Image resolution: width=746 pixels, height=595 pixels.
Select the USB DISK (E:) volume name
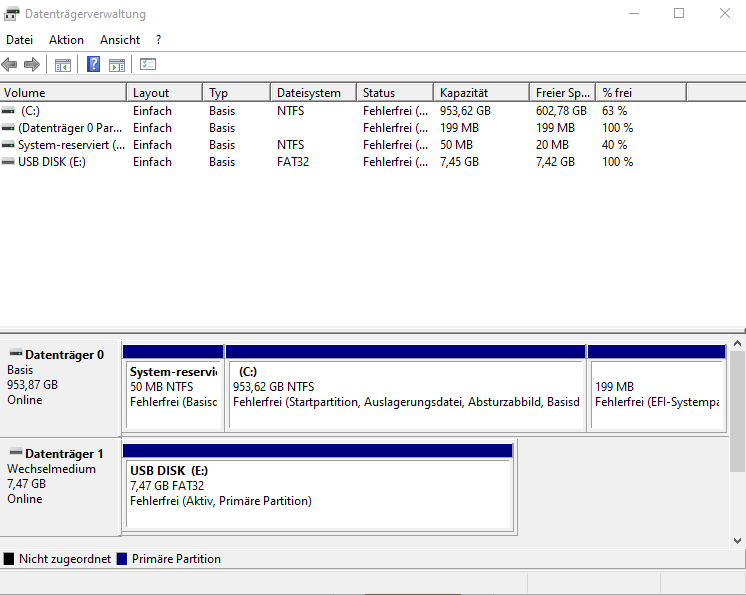click(x=52, y=162)
